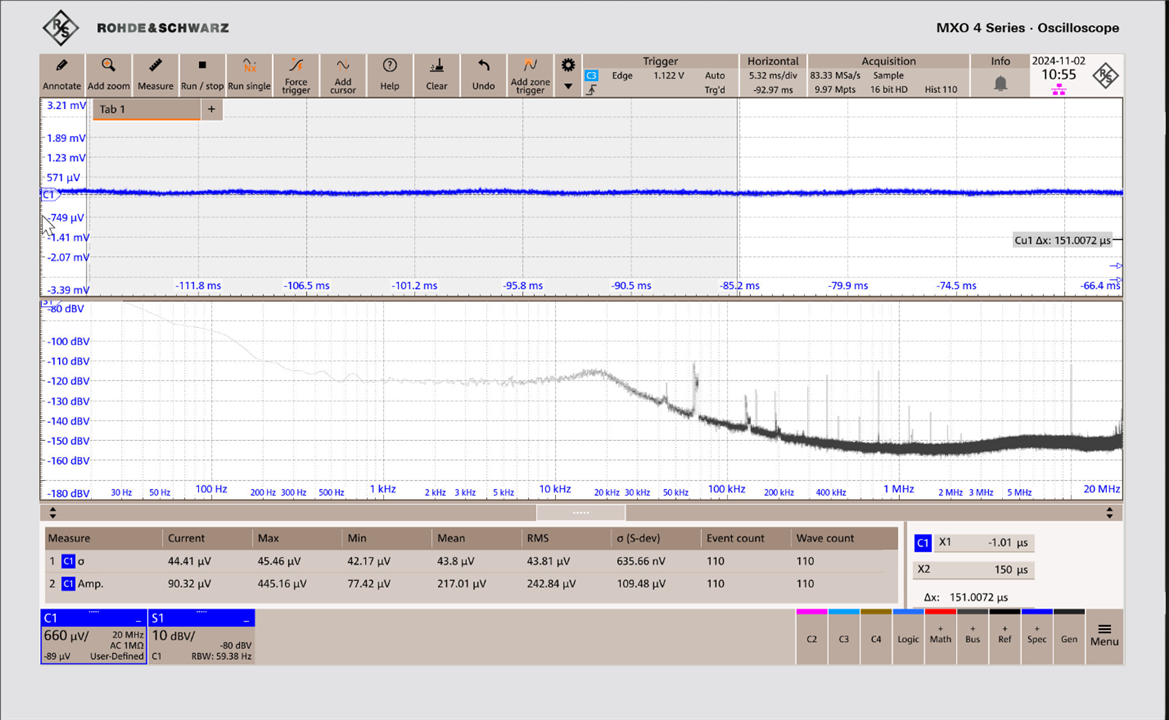Screen dimensions: 1169x720
Task: Add zone trigger from toolbar
Action: (x=530, y=75)
